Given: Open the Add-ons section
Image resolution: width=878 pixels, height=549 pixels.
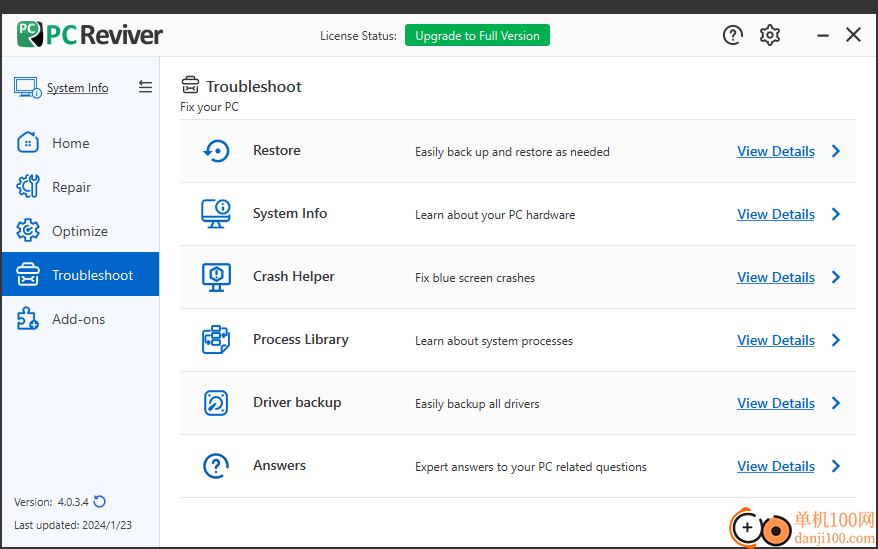Looking at the screenshot, I should (81, 318).
